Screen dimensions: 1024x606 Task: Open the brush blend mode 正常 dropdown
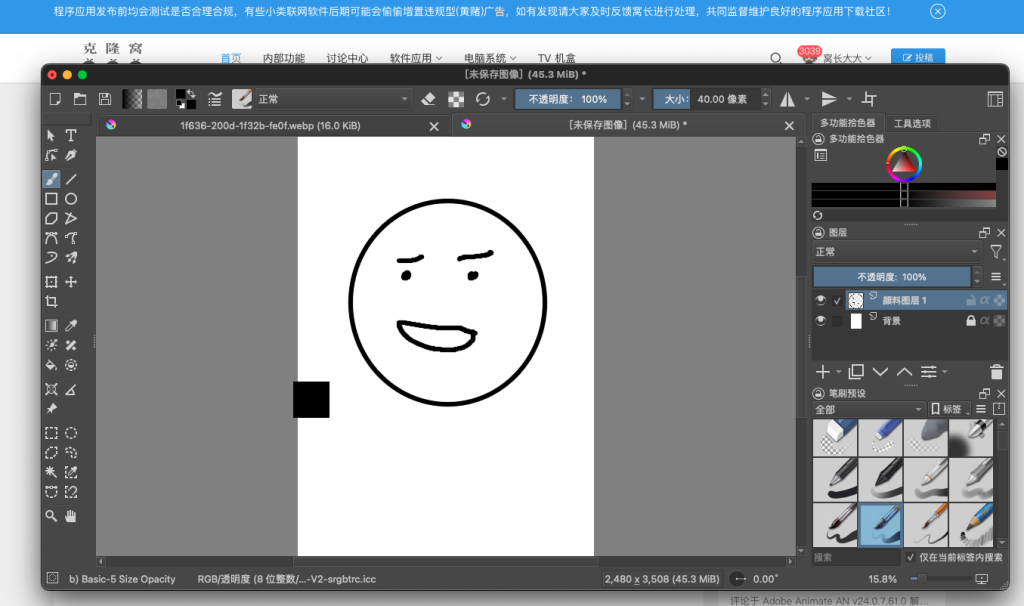[333, 99]
